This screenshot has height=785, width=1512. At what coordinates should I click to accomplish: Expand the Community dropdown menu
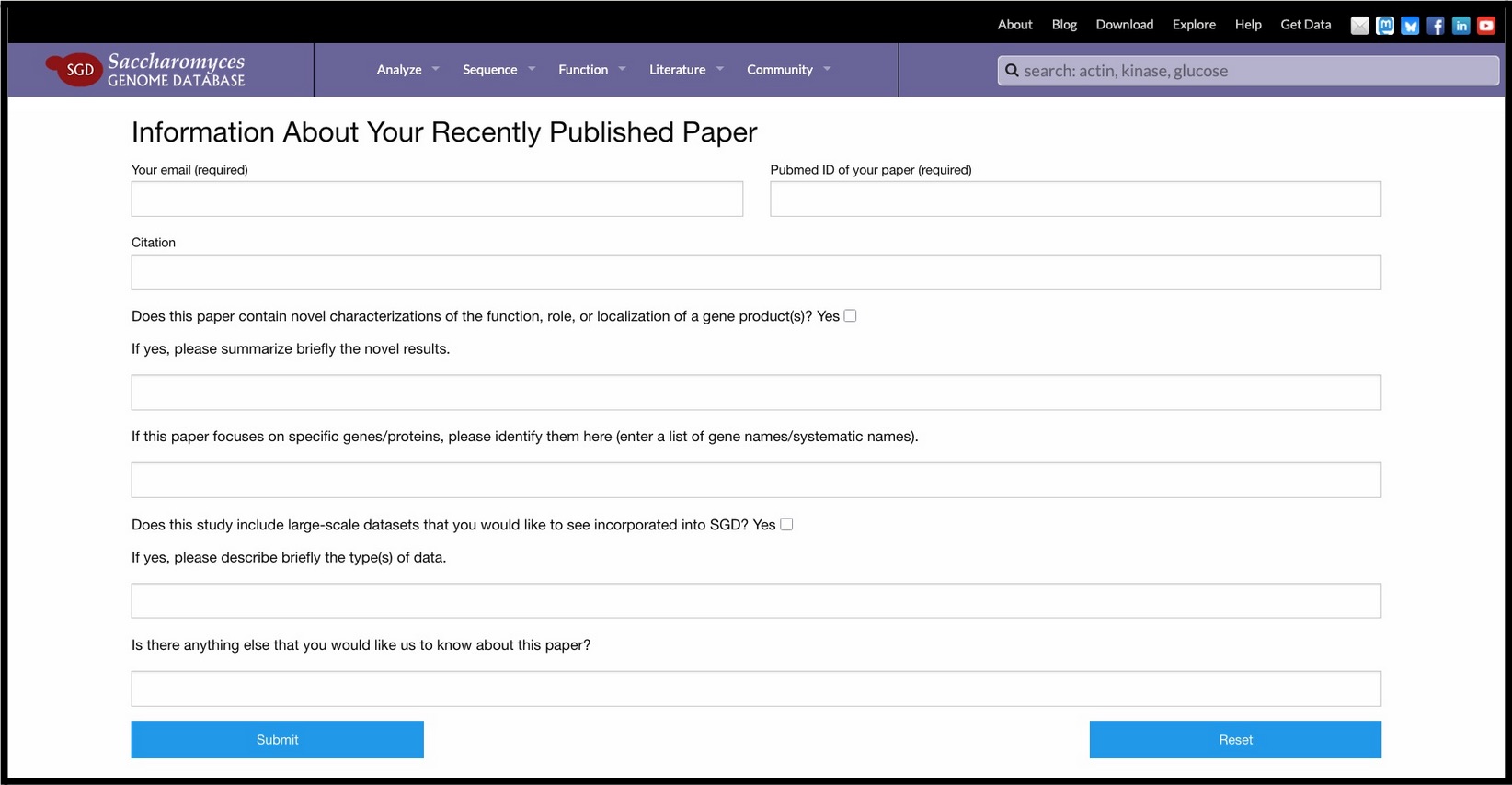(788, 70)
